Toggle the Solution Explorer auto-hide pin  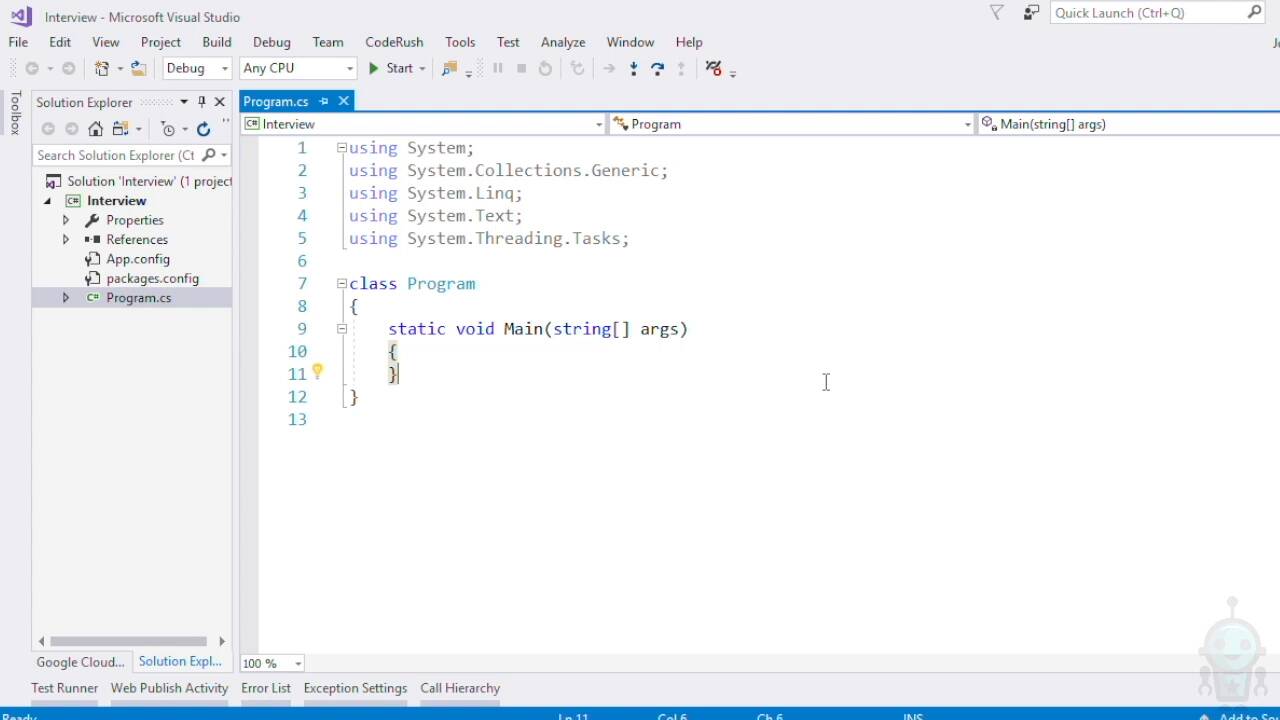(201, 102)
